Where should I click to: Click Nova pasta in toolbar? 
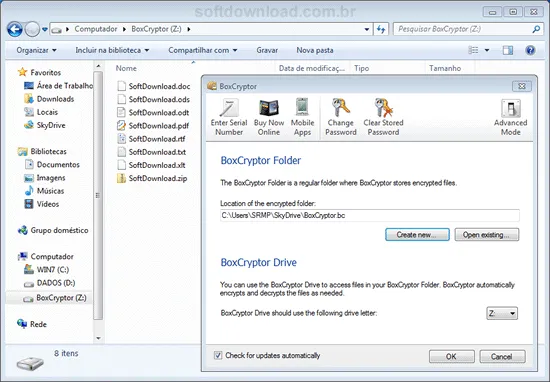pos(315,50)
